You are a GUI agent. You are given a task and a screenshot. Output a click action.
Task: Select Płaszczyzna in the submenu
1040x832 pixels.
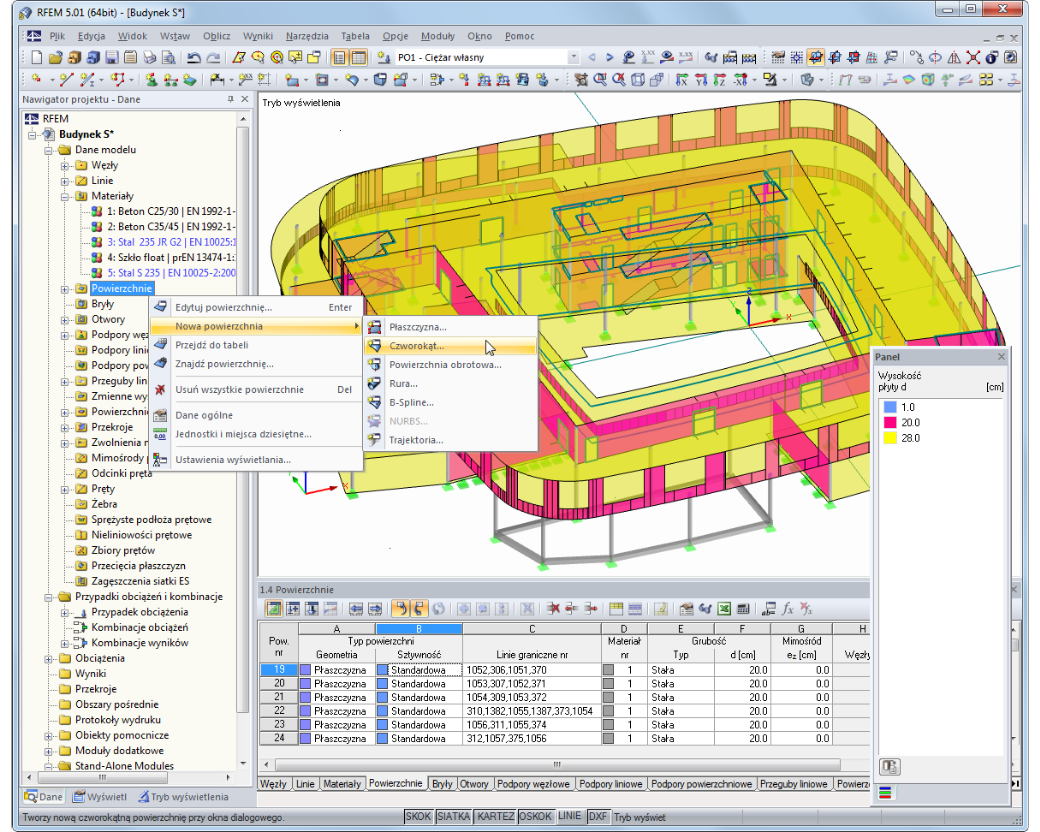pos(450,327)
